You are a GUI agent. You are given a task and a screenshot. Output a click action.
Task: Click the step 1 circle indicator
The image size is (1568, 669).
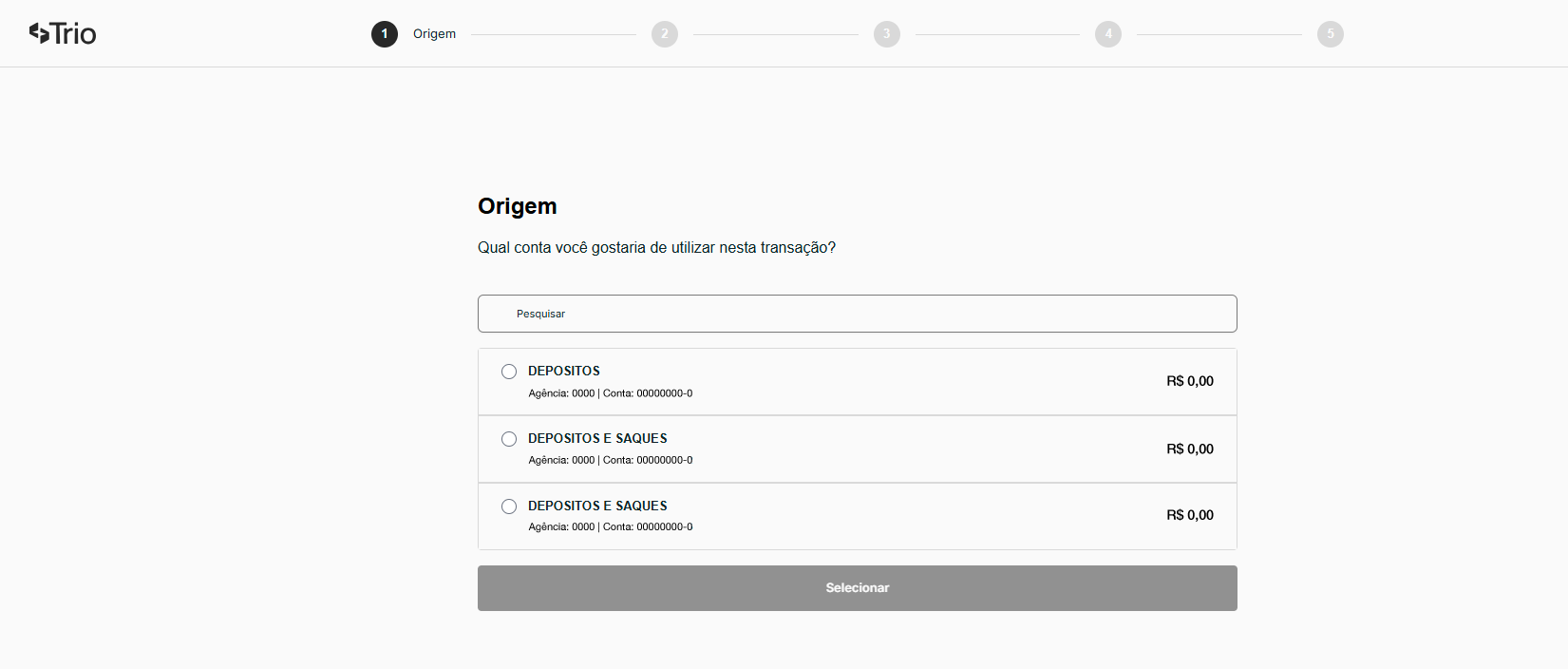(385, 34)
